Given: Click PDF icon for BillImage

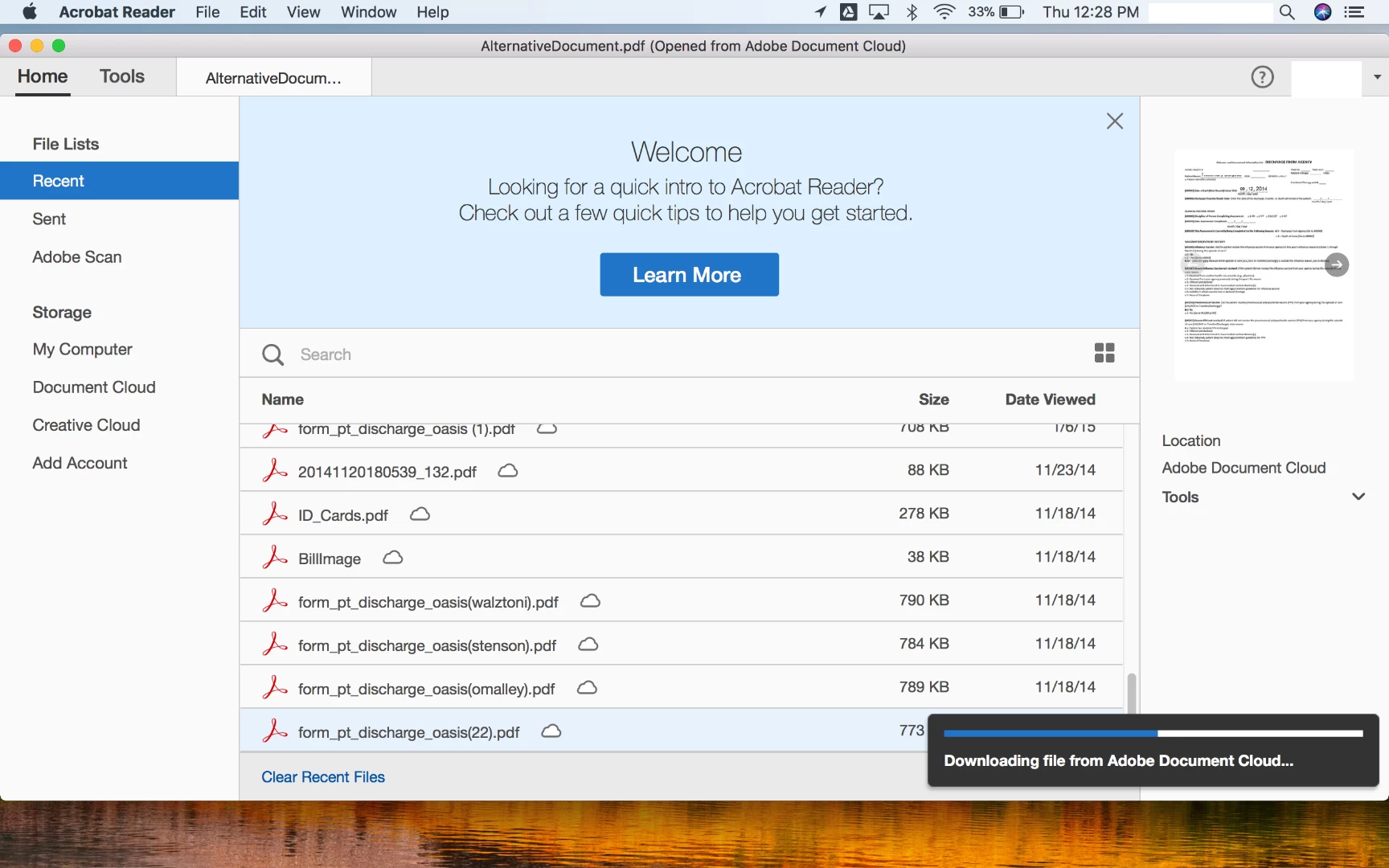Looking at the screenshot, I should (x=275, y=557).
